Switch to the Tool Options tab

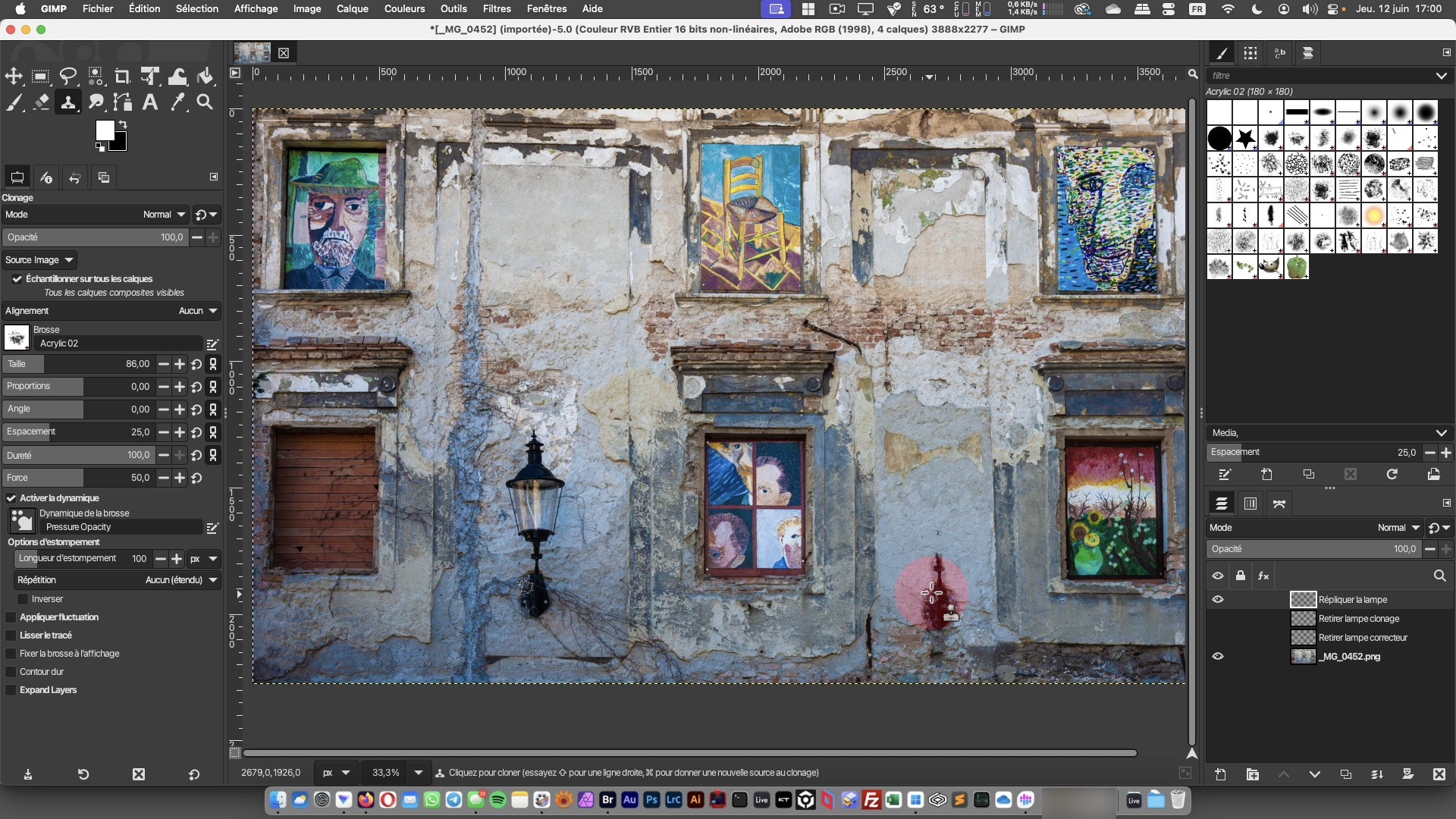pos(17,177)
